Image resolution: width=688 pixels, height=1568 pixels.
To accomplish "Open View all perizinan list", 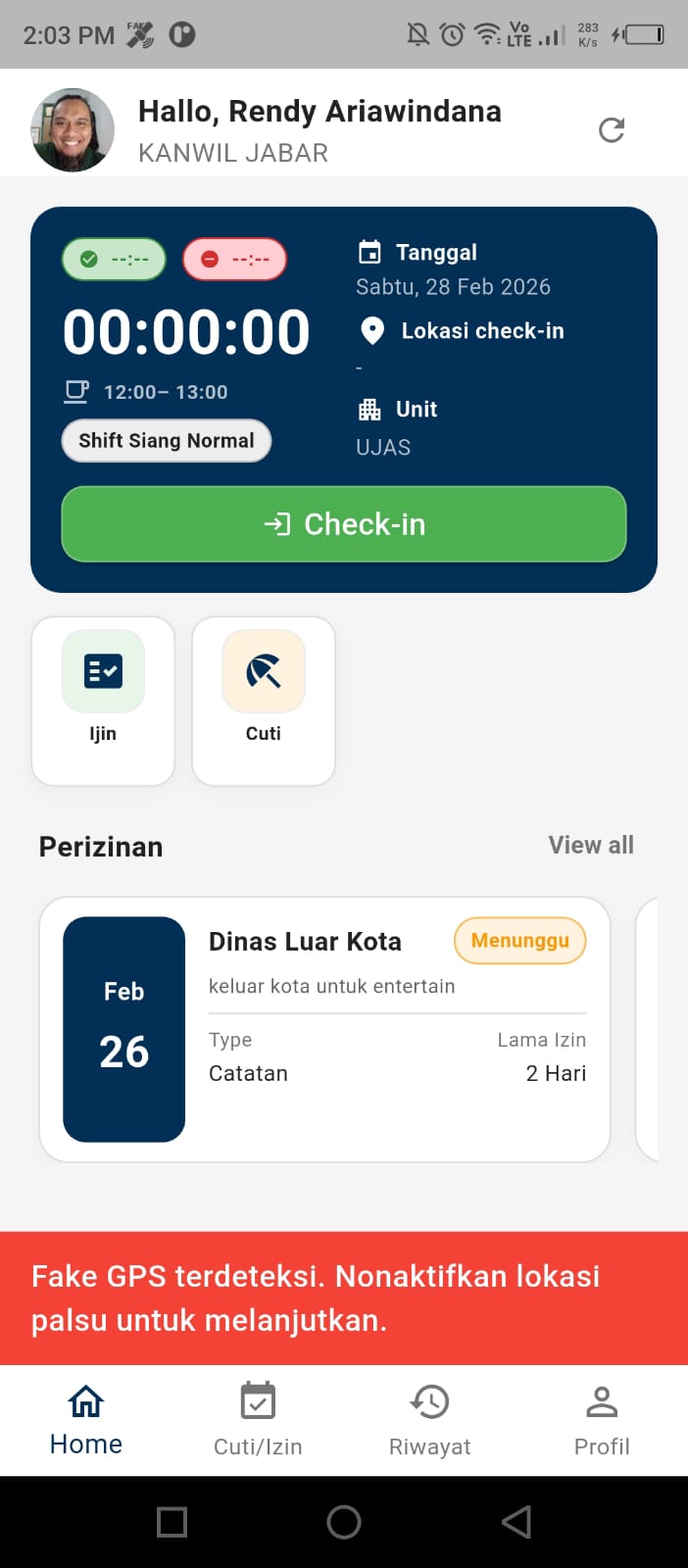I will point(591,845).
